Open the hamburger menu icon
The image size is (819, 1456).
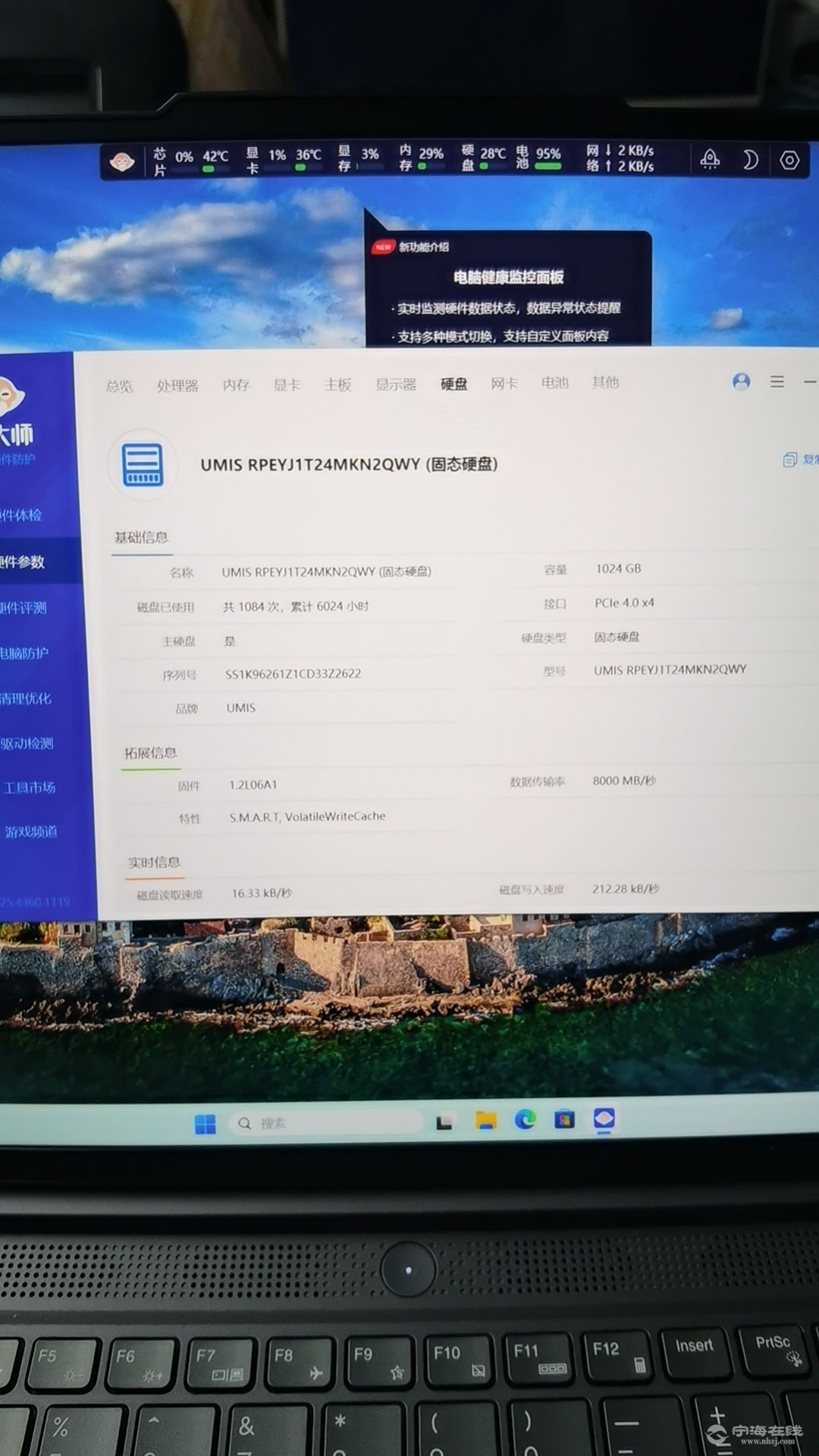(777, 382)
